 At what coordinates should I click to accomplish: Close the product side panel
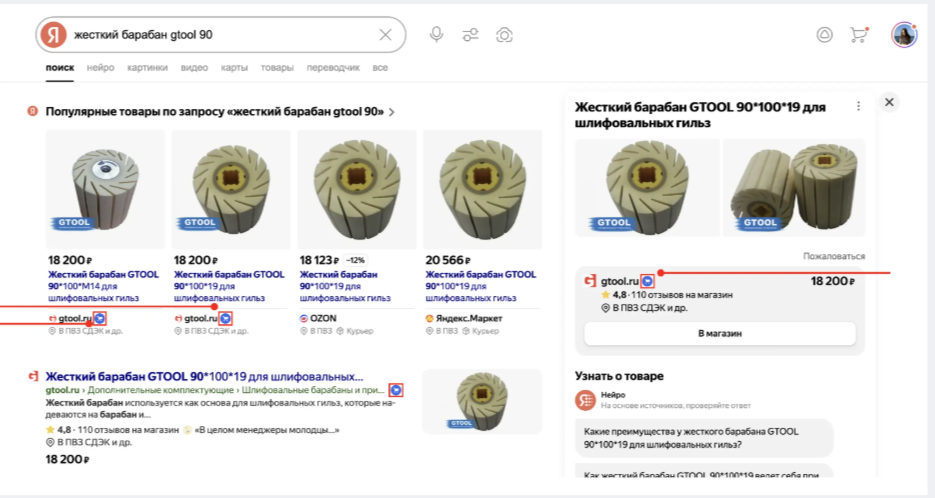(889, 102)
